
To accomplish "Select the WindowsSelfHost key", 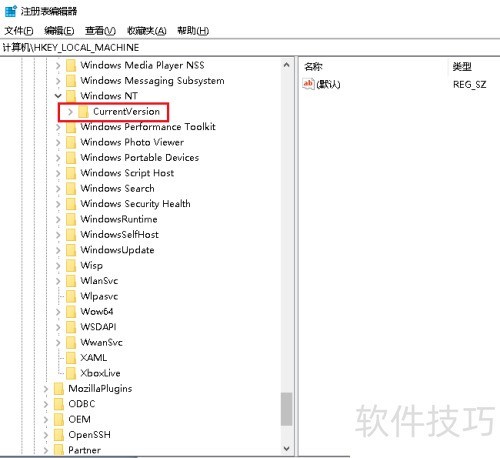I will [x=119, y=235].
